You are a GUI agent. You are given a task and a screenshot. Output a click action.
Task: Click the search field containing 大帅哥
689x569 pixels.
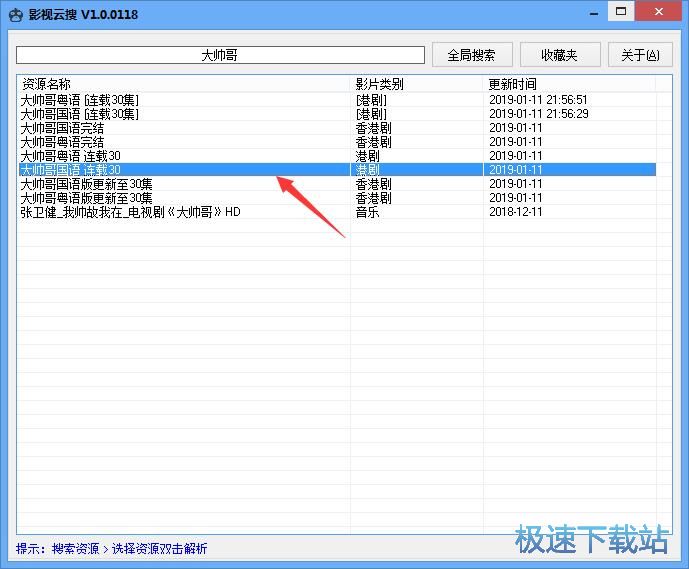point(220,55)
